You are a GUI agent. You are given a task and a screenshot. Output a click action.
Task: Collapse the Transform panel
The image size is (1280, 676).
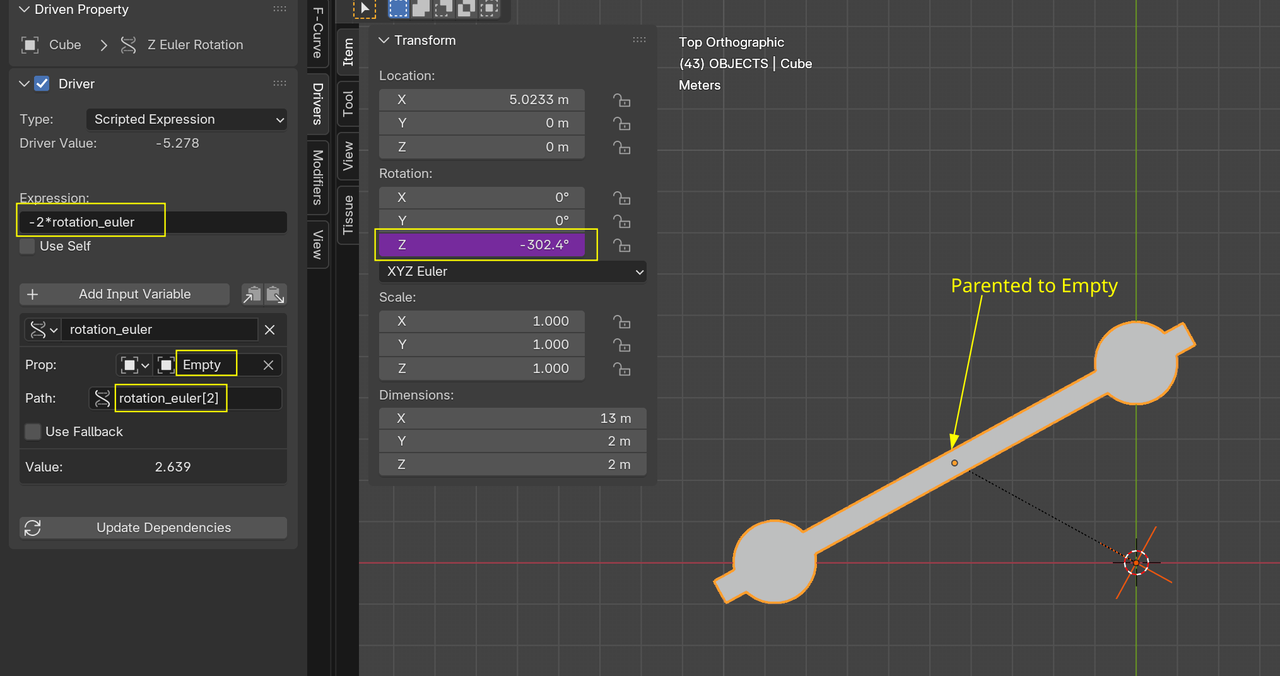[384, 41]
